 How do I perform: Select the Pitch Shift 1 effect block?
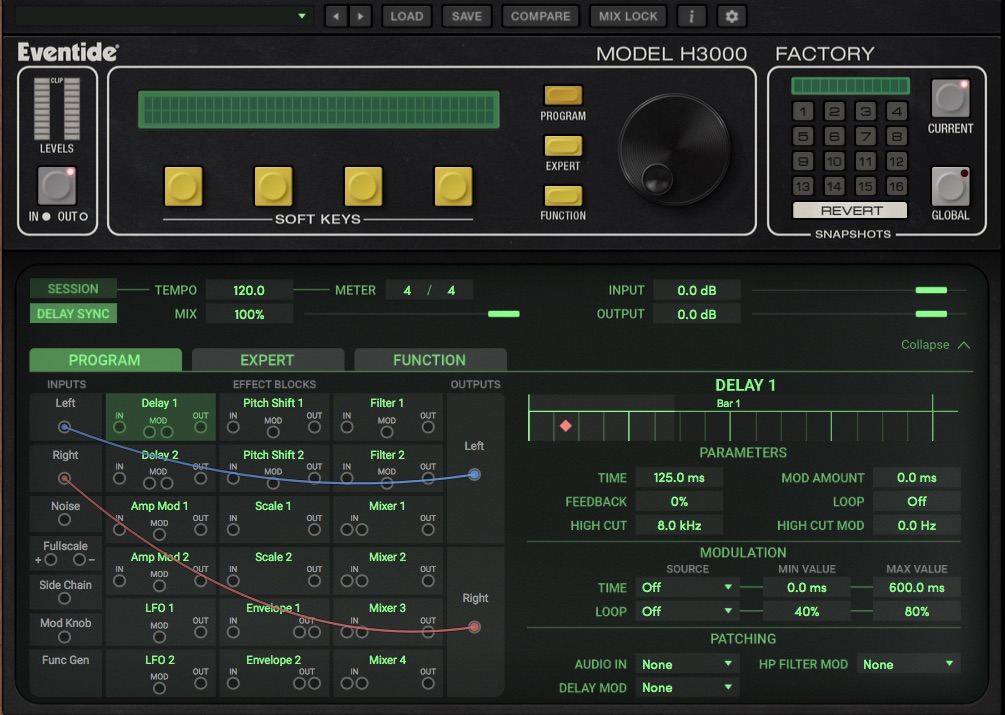click(274, 416)
